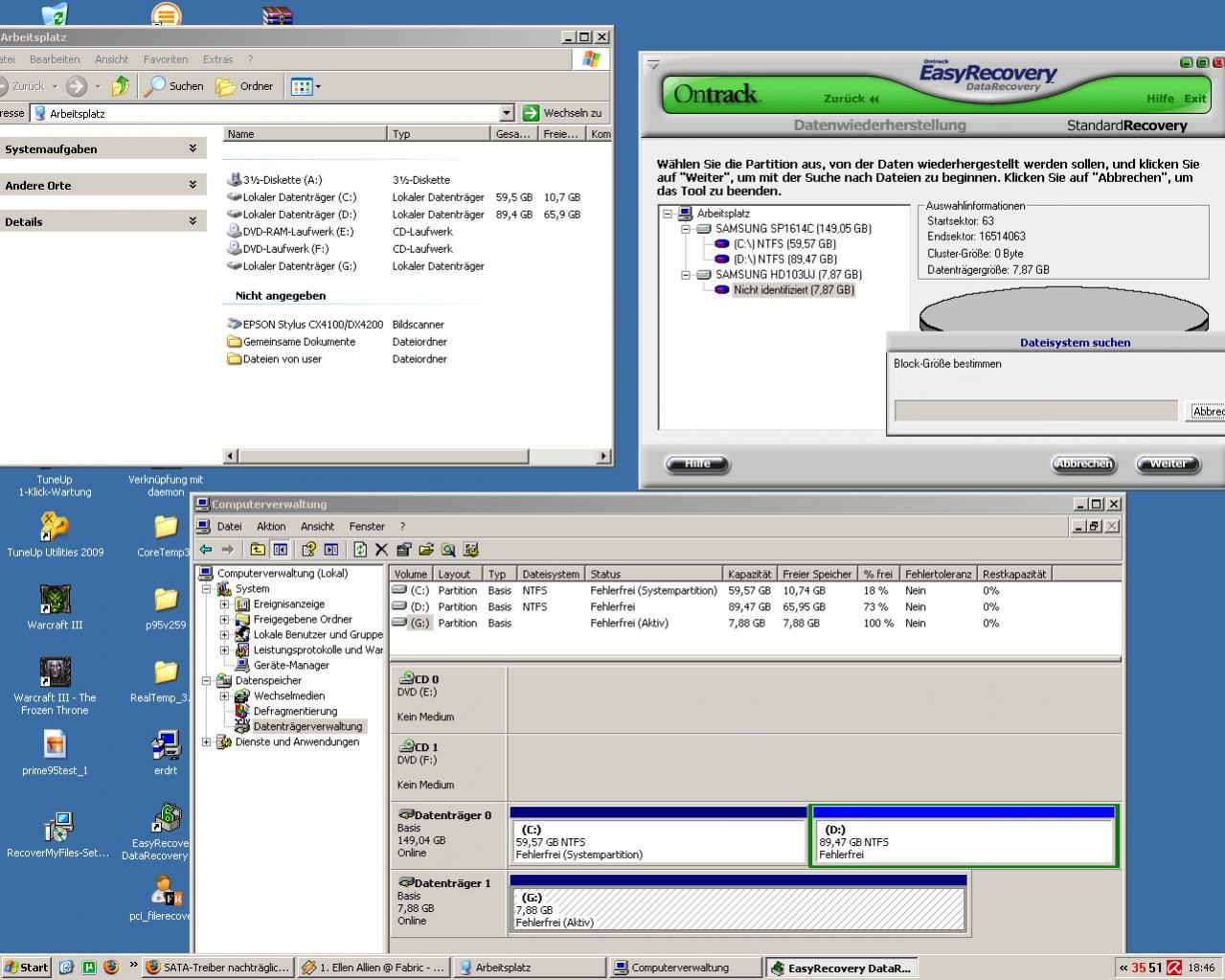Image resolution: width=1225 pixels, height=980 pixels.
Task: Expand the Freigegebene Ordner tree node
Action: coord(225,620)
